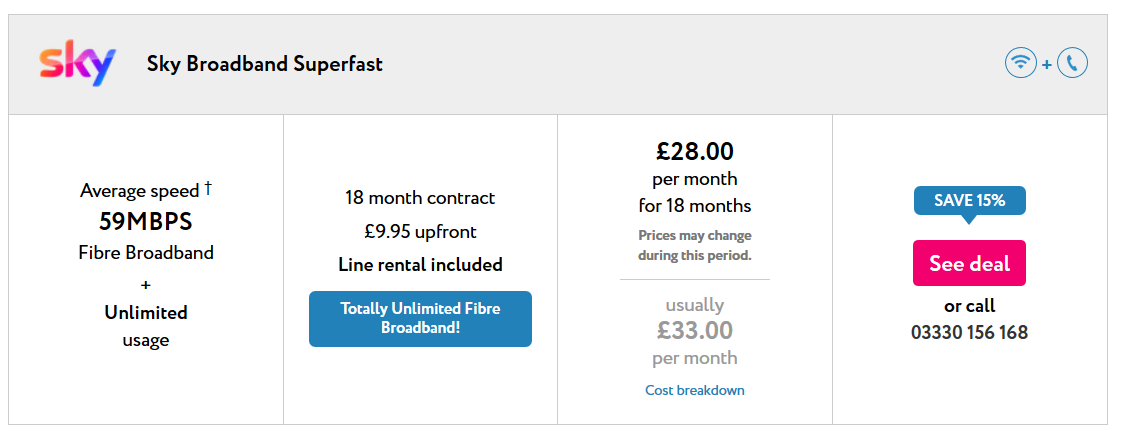Click the Line rental included text
1146x440 pixels.
point(420,265)
